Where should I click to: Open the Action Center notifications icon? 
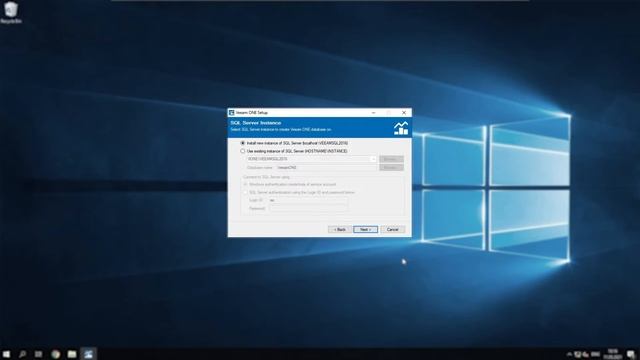click(x=631, y=354)
